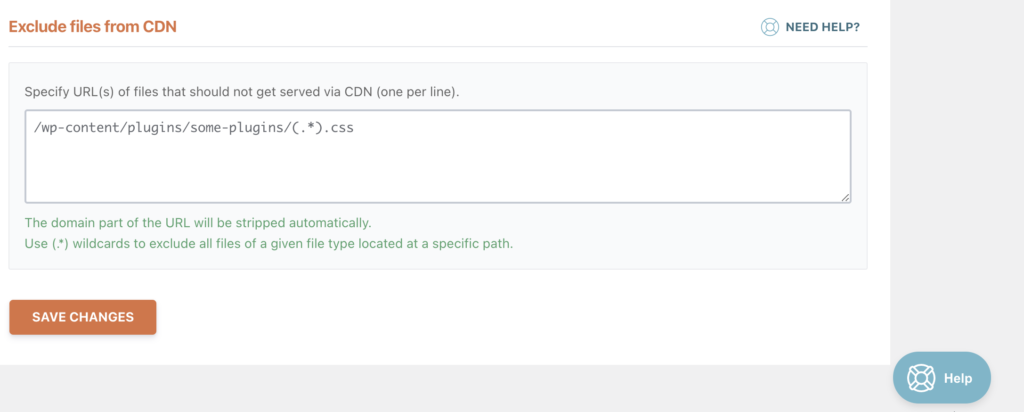1024x412 pixels.
Task: Open the floating Help widget label
Action: coord(957,378)
